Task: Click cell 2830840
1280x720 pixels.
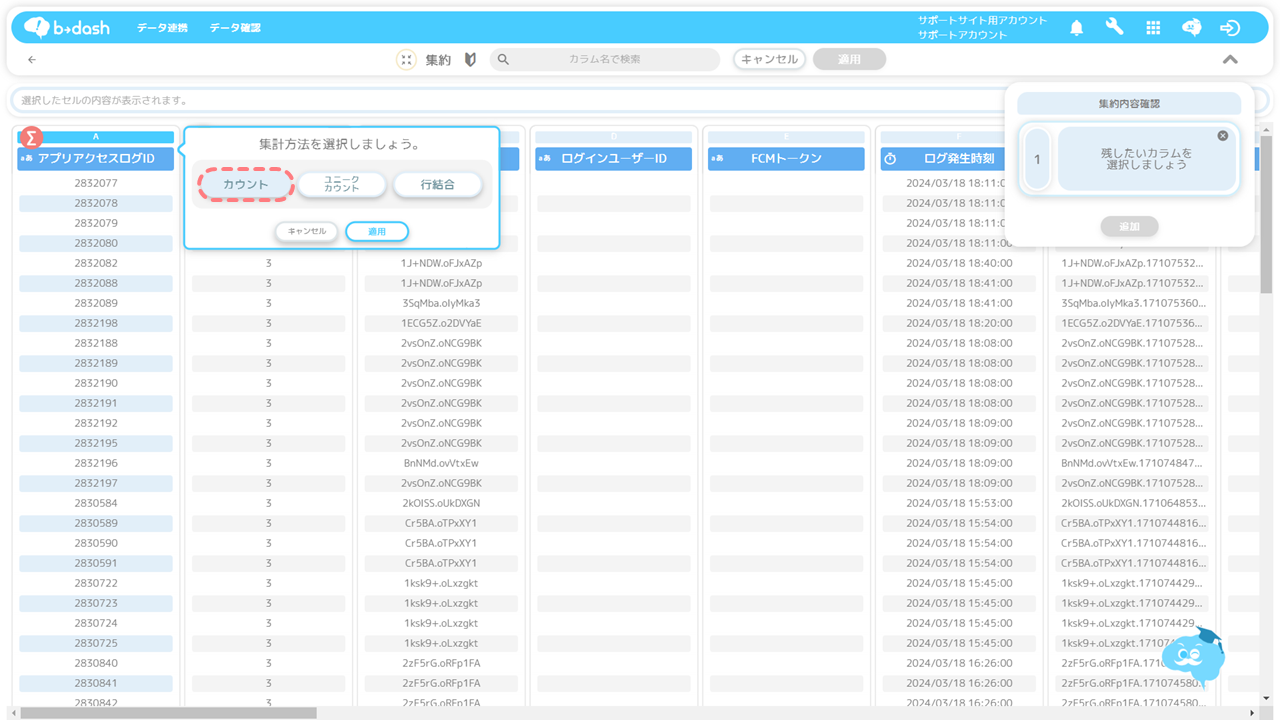Action: click(96, 663)
